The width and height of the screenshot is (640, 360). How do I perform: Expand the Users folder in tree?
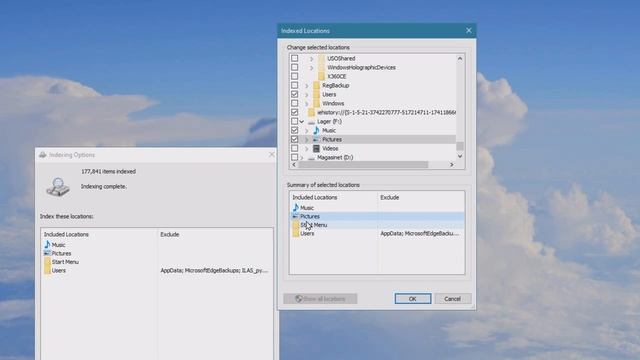pos(307,95)
